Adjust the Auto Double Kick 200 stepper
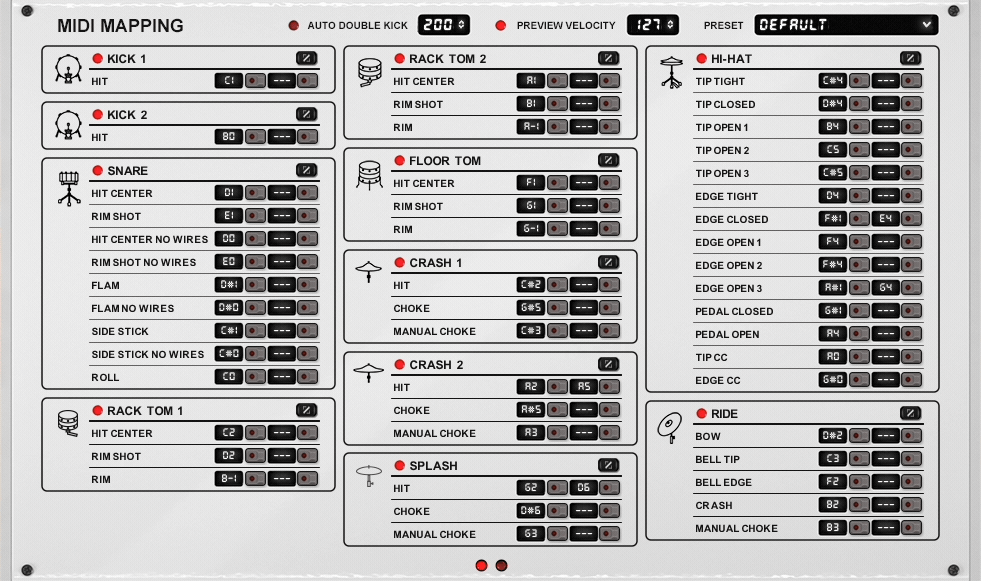 (443, 25)
